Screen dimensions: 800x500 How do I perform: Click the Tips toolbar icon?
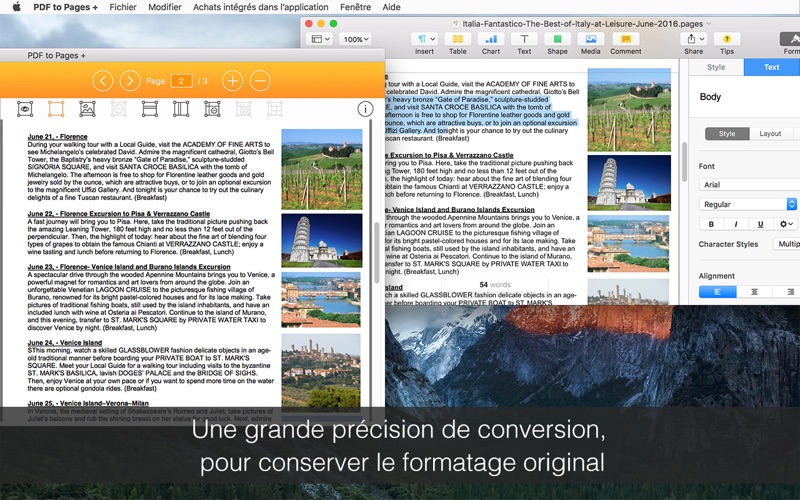click(x=727, y=39)
